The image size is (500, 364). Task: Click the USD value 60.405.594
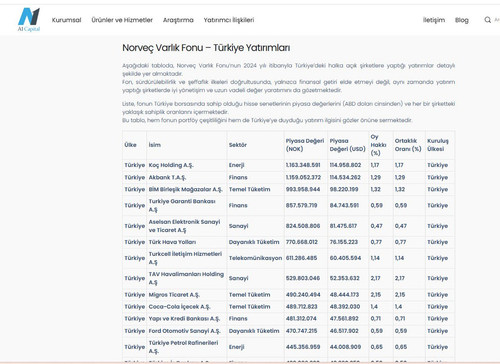(345, 258)
